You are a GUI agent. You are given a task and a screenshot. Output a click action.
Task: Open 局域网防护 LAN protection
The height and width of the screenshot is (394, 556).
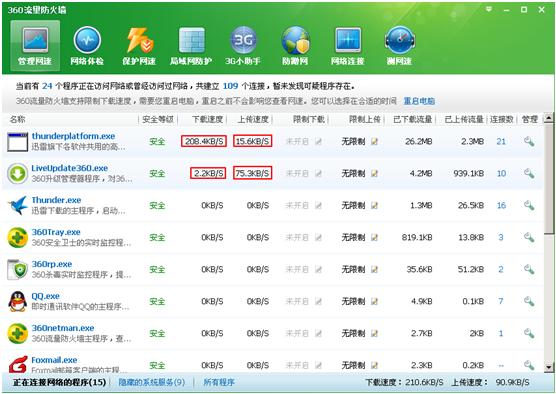pos(191,46)
